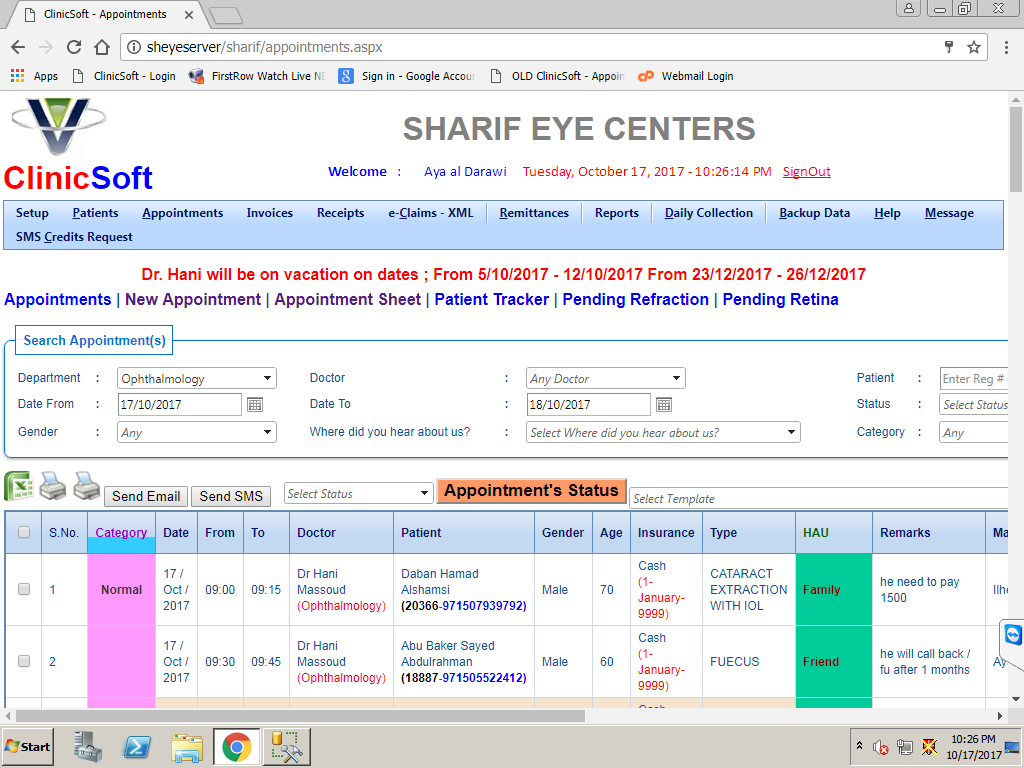Click the second printer icon
Viewport: 1024px width, 768px height.
(87, 486)
